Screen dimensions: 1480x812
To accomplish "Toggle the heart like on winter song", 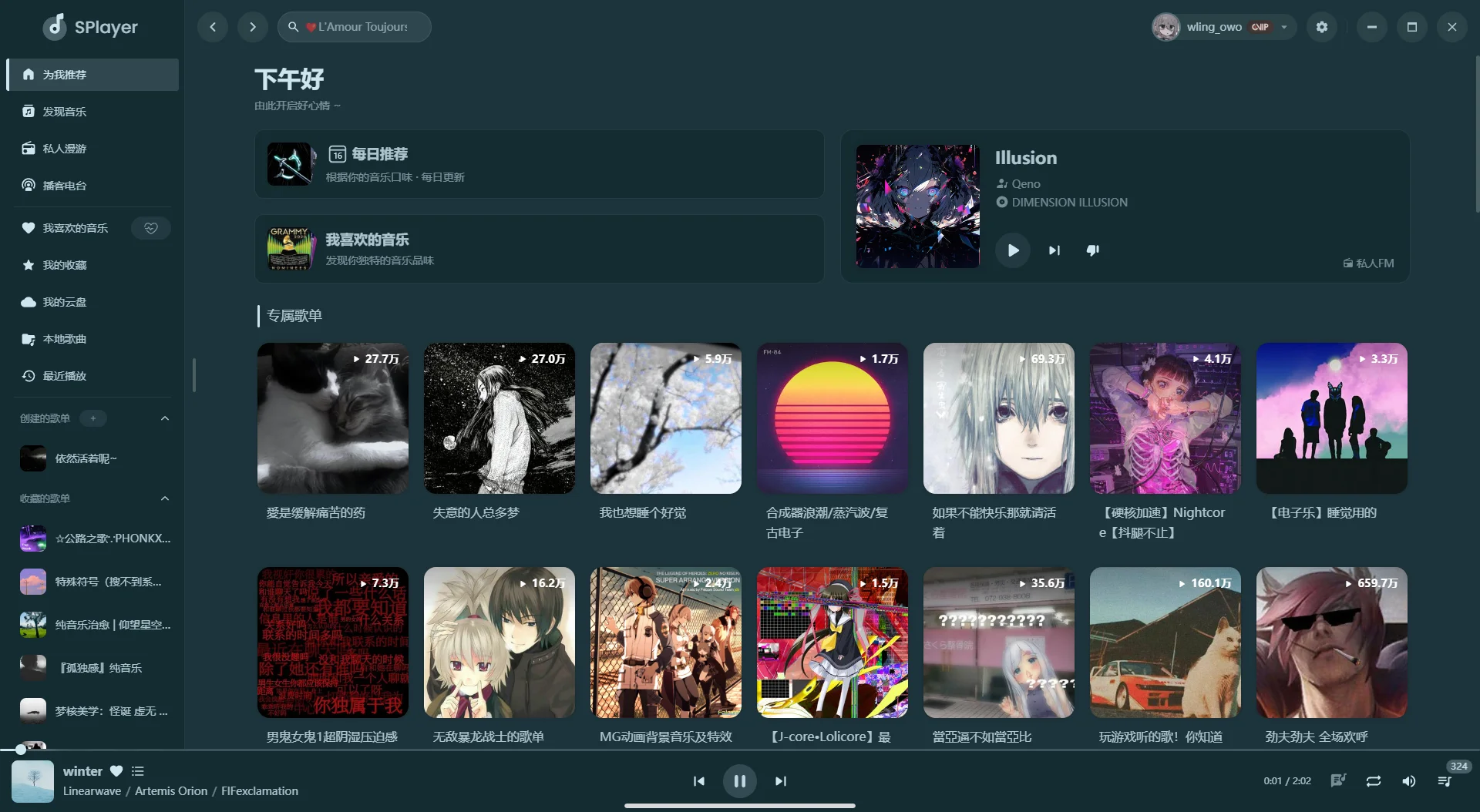I will tap(116, 771).
